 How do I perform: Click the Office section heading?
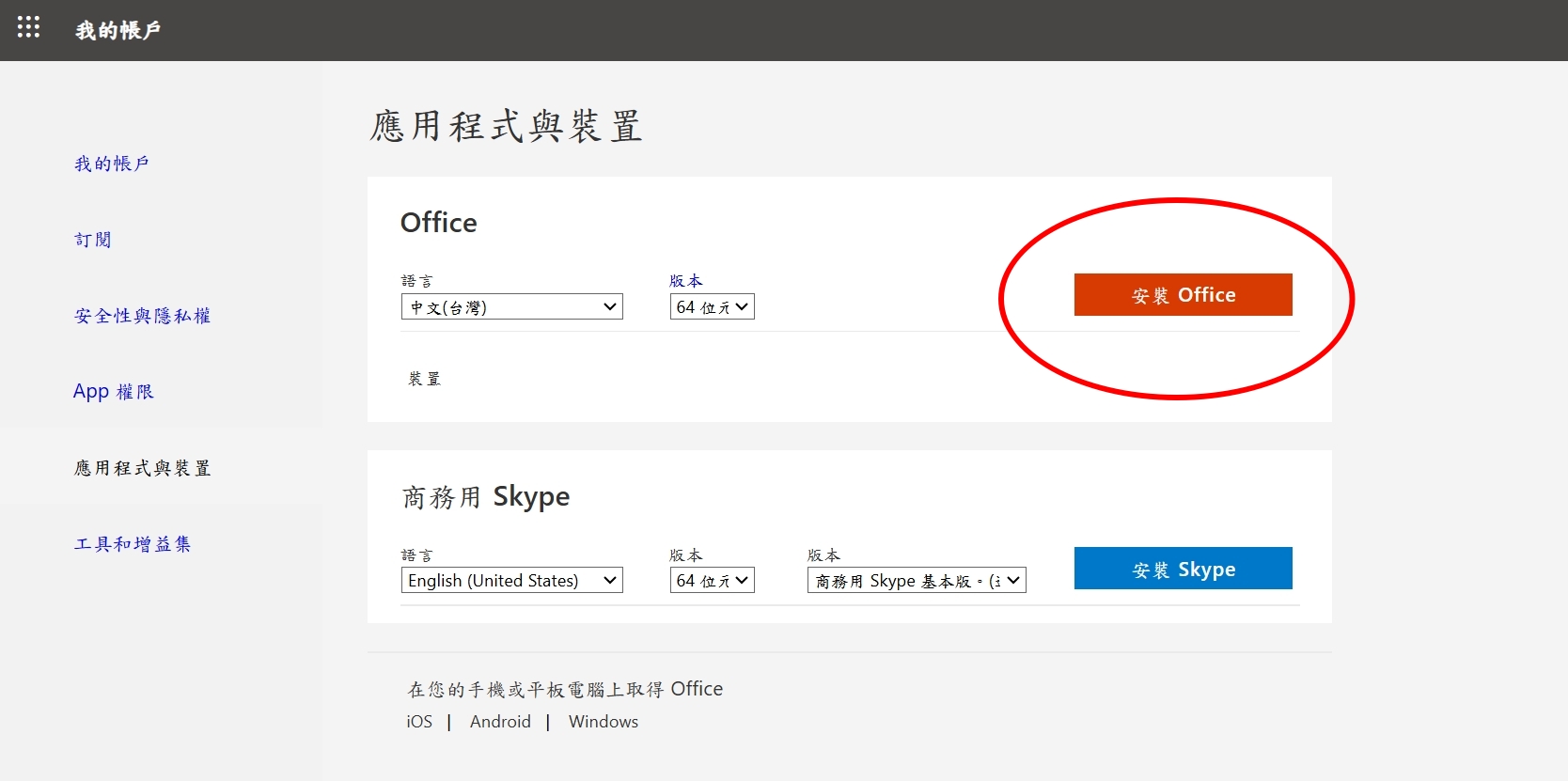[x=439, y=223]
